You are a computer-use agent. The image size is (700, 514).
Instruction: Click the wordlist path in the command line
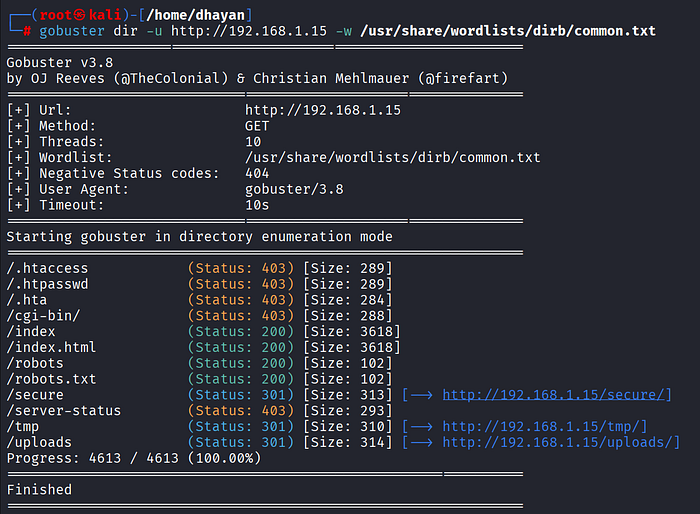[508, 31]
